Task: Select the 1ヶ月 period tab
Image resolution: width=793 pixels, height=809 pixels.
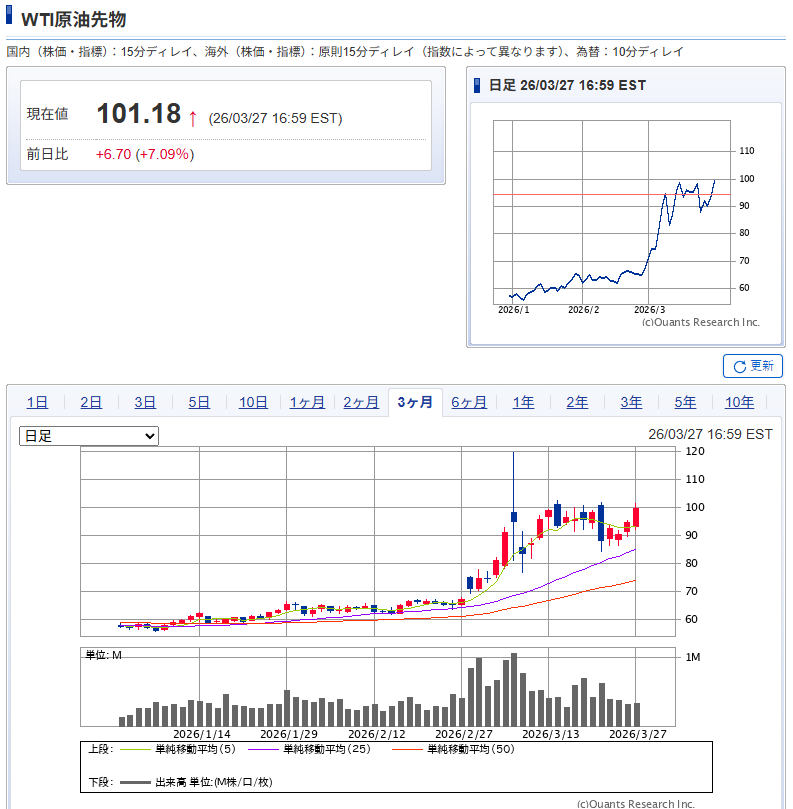Action: pyautogui.click(x=307, y=402)
